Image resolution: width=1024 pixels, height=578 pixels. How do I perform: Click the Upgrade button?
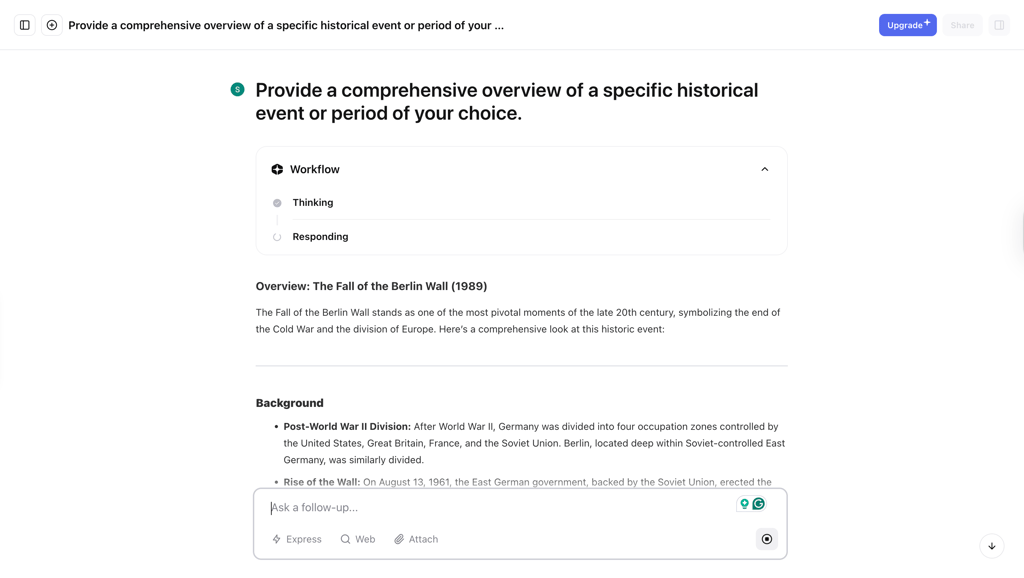coord(907,25)
